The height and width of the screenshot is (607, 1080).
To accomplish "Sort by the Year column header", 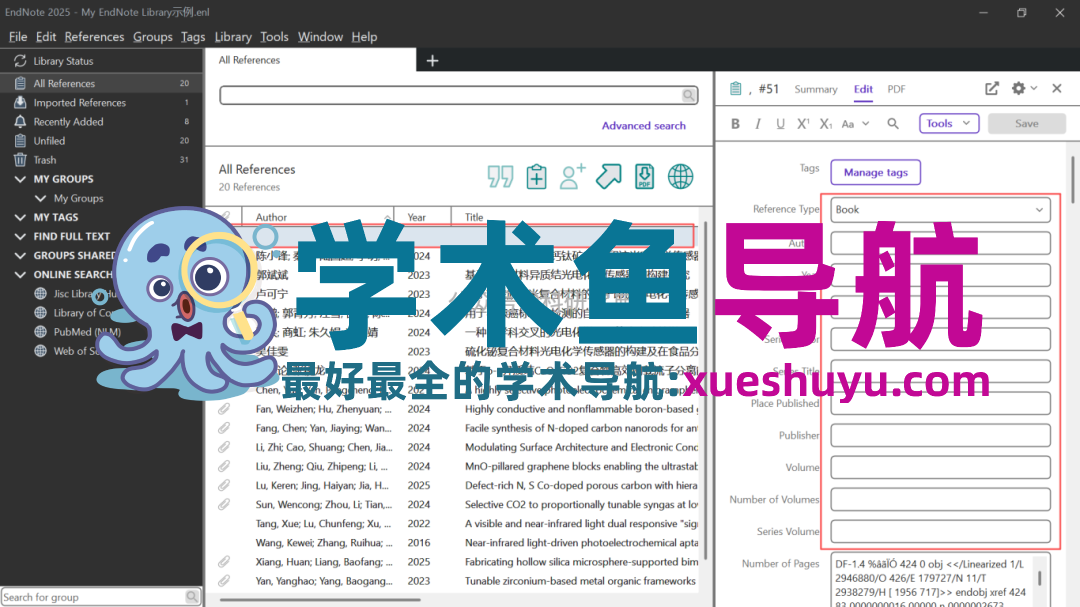I will (x=423, y=217).
